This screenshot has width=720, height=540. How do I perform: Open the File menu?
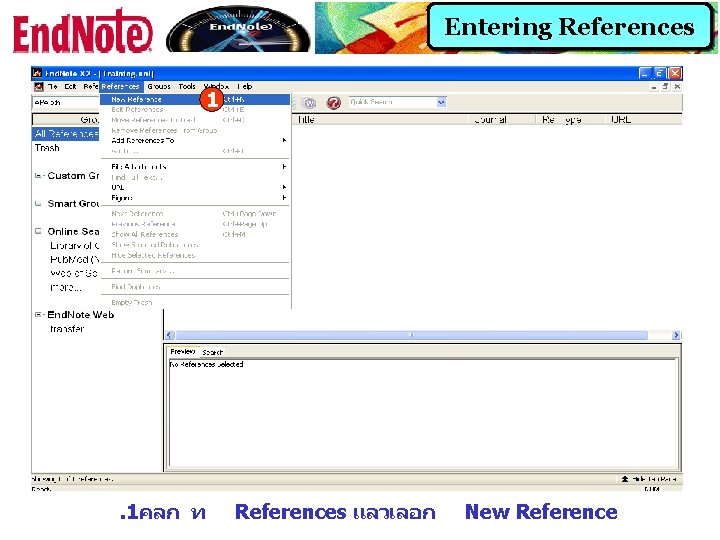[52, 86]
